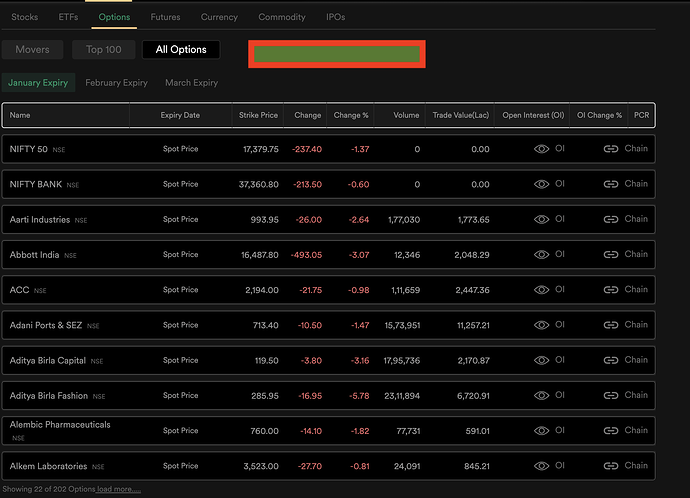Viewport: 690px width, 498px height.
Task: Click Change % value -5.78
Action: (x=359, y=395)
